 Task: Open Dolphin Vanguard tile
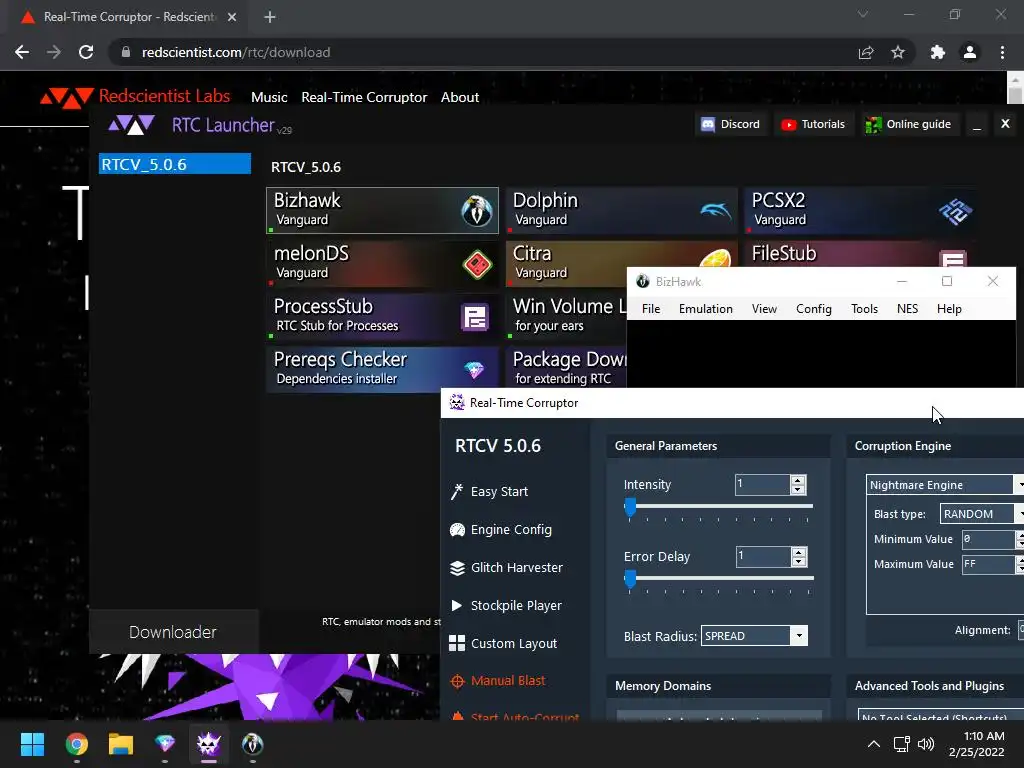[621, 210]
